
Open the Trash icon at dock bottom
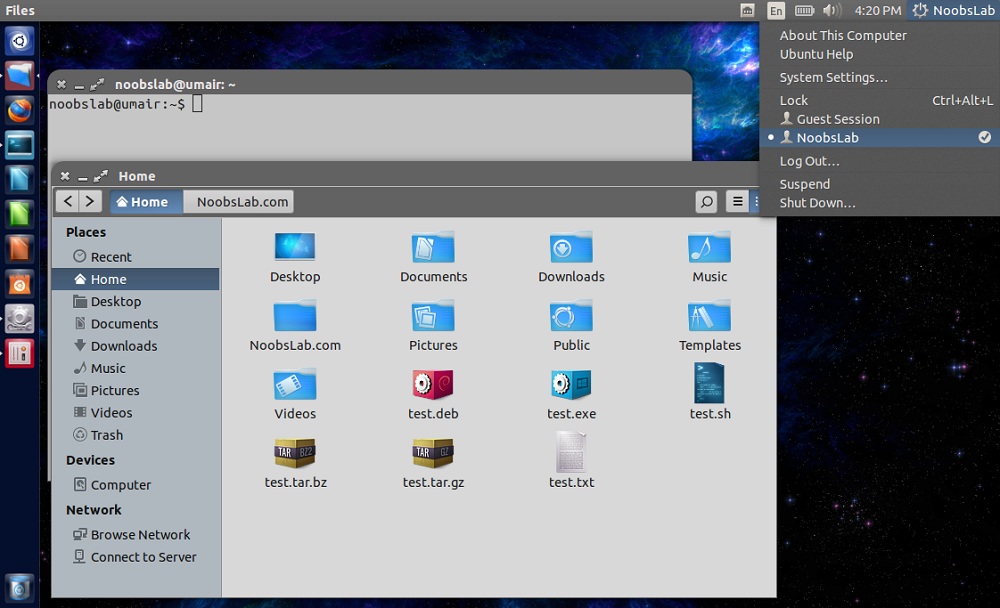point(20,587)
